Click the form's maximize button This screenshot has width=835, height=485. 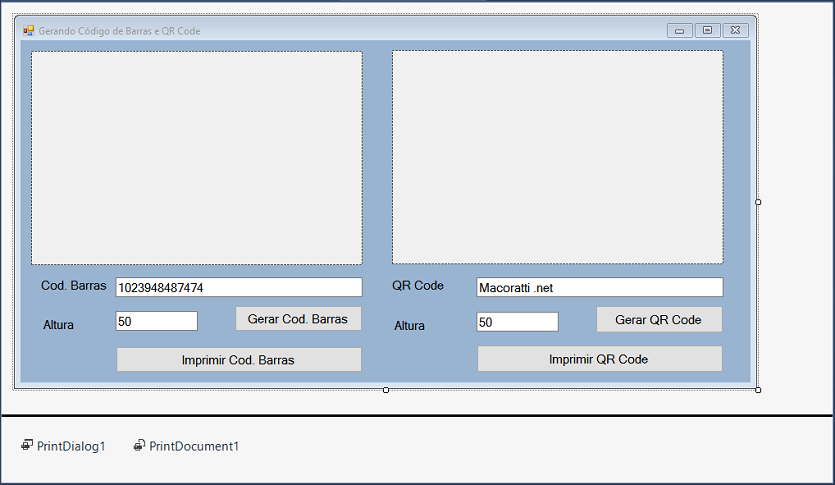tap(707, 30)
